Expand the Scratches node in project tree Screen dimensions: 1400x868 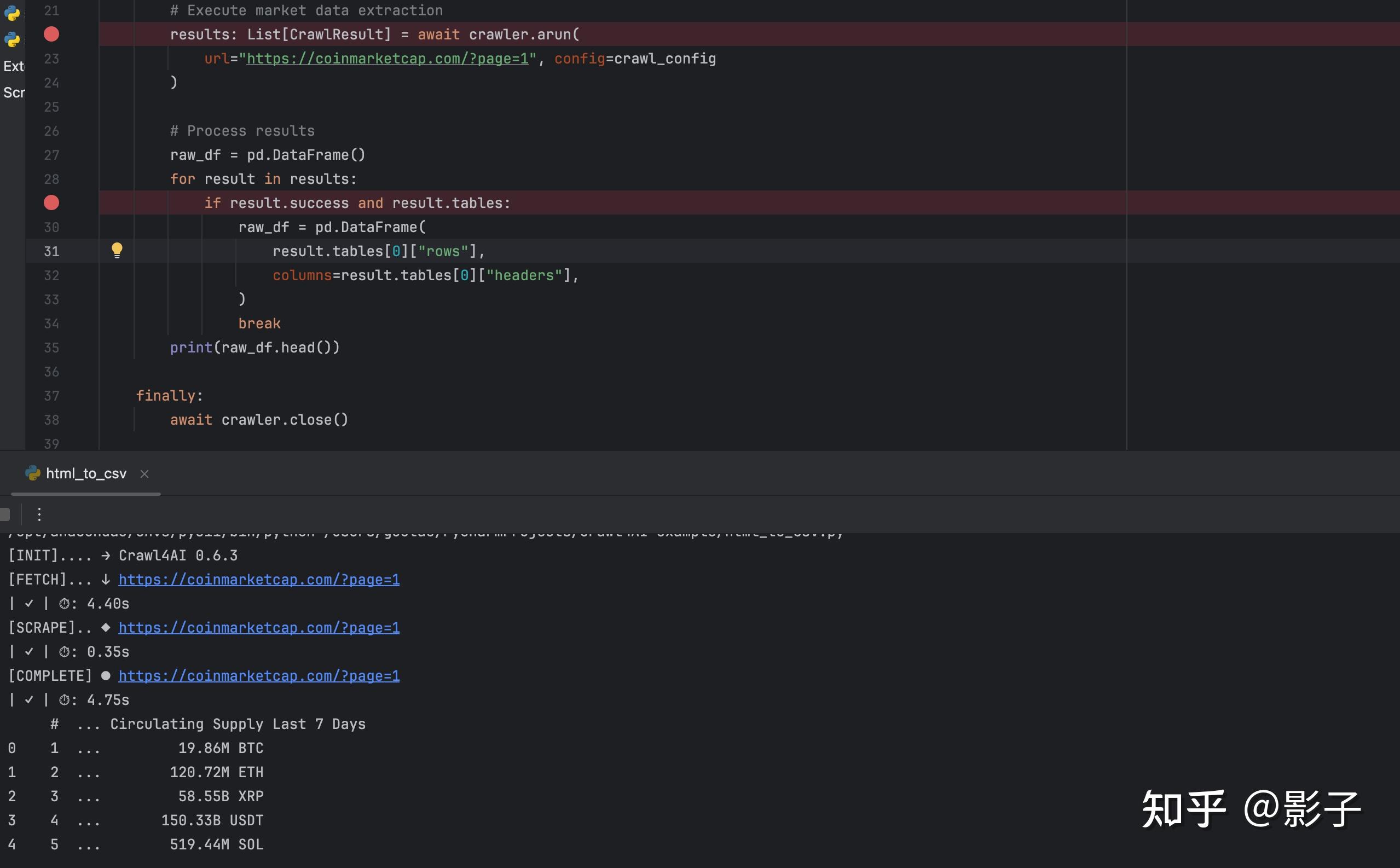[x=14, y=92]
